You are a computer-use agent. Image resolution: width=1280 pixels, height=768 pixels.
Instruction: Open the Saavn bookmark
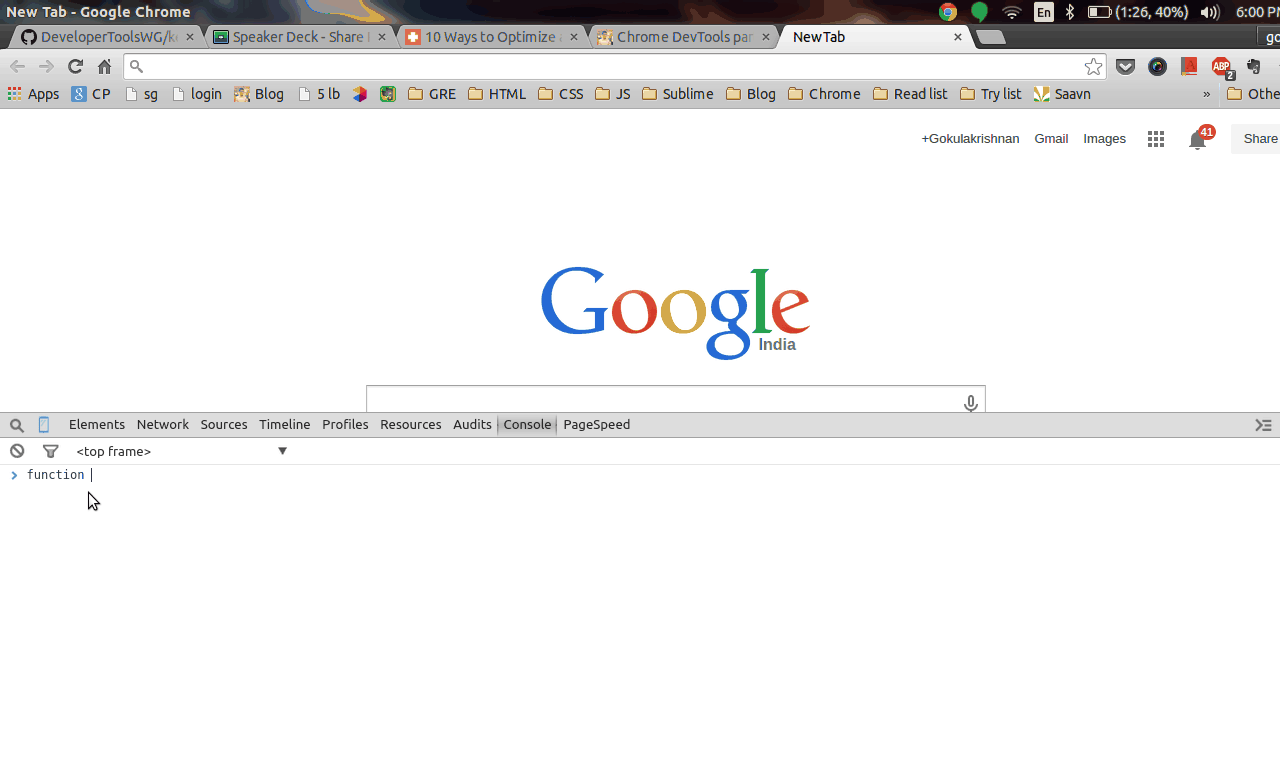click(x=1062, y=94)
